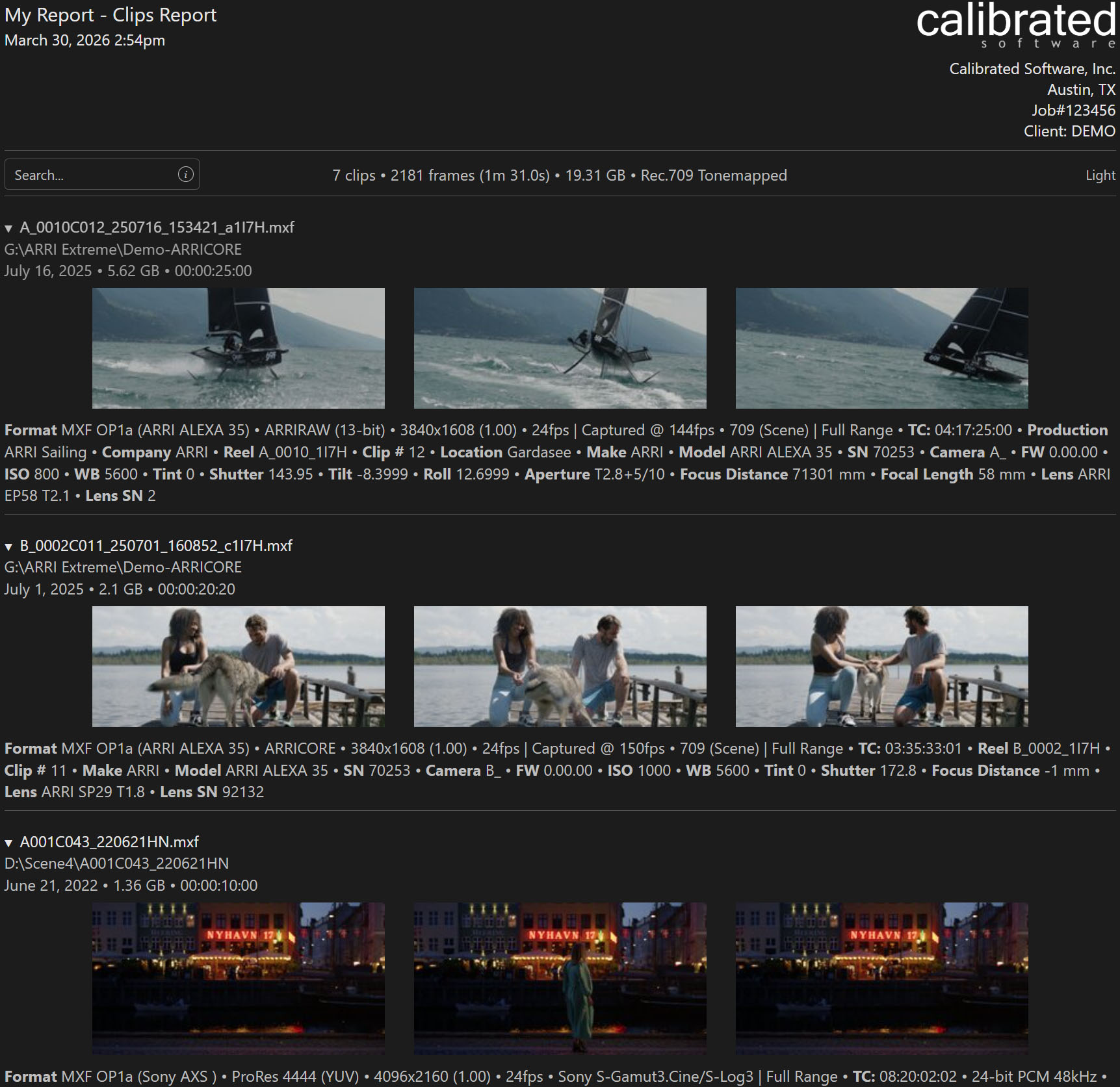Click the search info icon

point(185,175)
